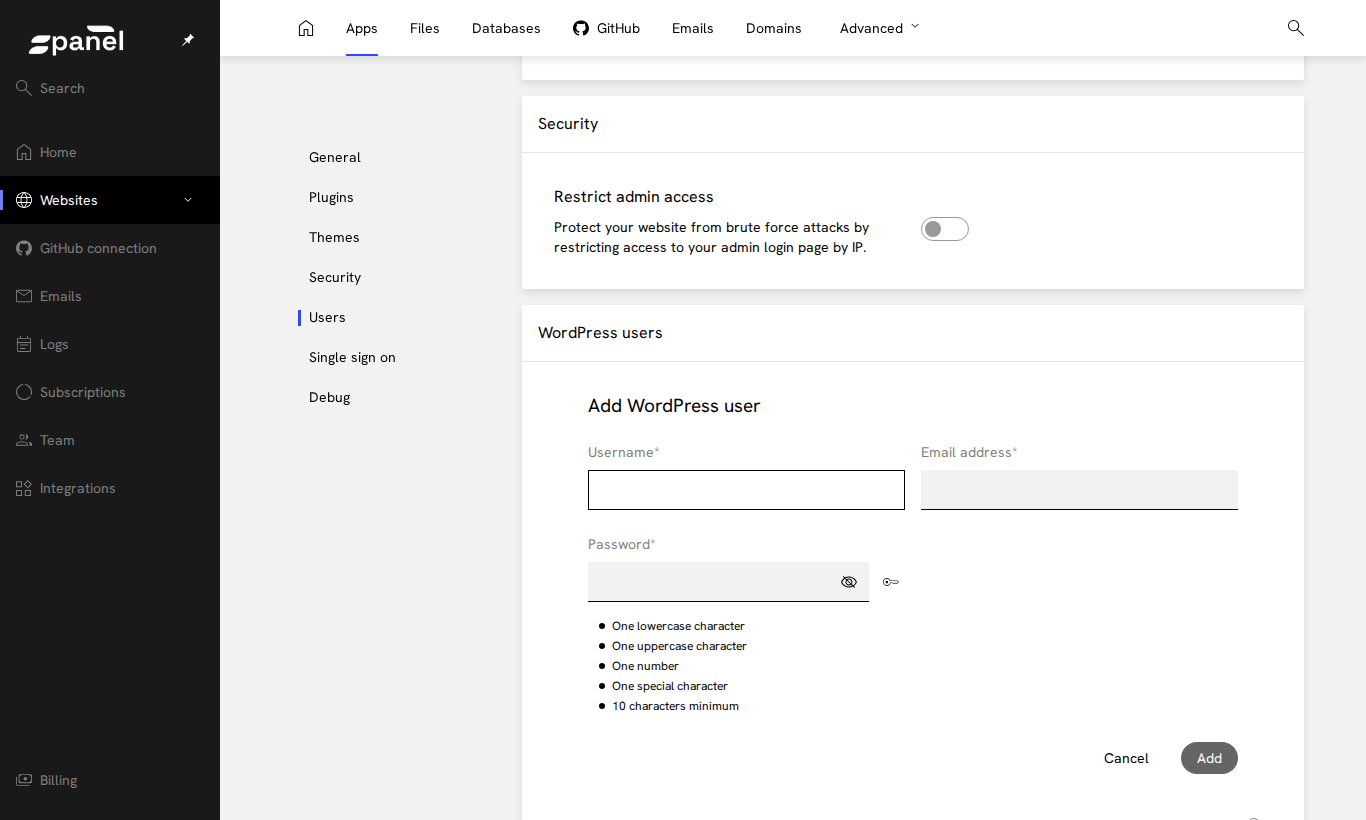Screen dimensions: 1366x820
Task: Jump to Plugins section
Action: [x=331, y=197]
